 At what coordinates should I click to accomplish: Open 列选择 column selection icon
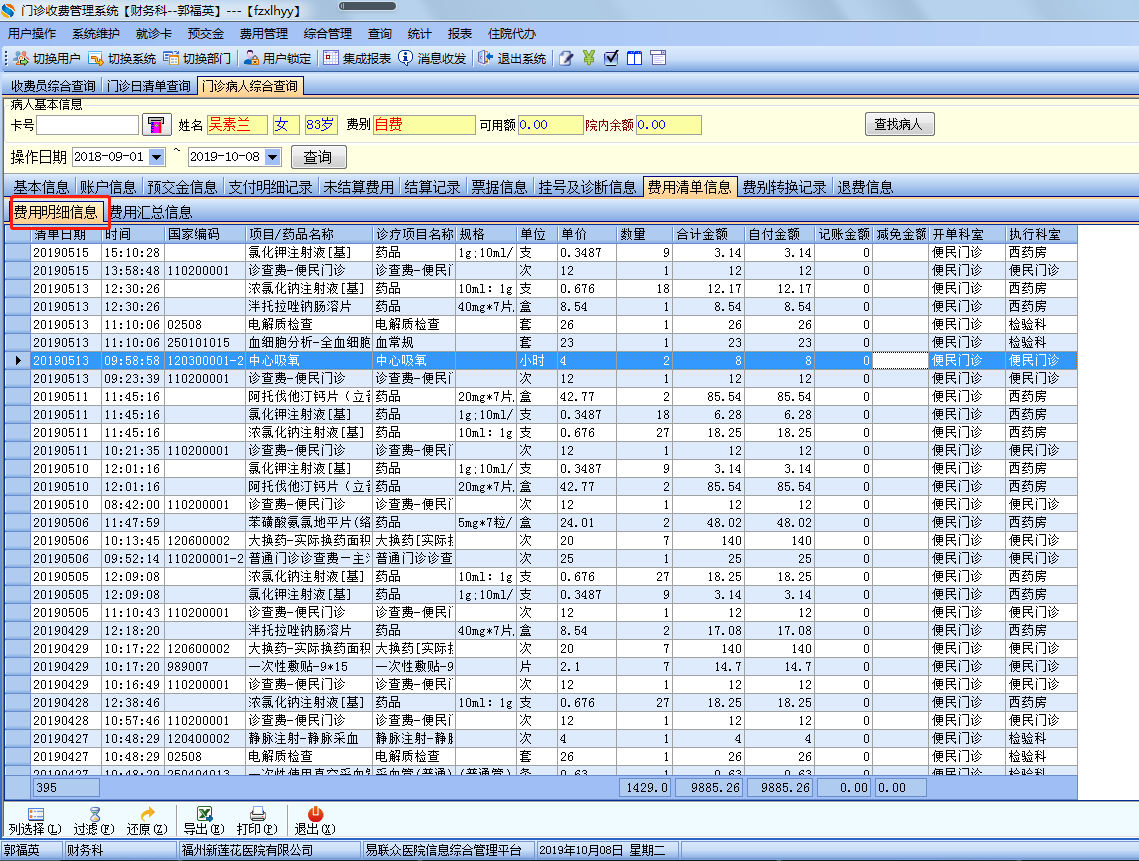[x=36, y=814]
